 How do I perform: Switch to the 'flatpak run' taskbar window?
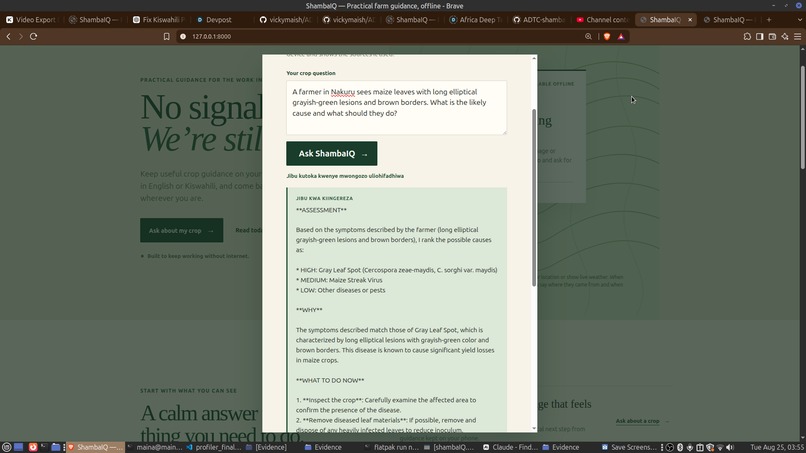pos(392,447)
